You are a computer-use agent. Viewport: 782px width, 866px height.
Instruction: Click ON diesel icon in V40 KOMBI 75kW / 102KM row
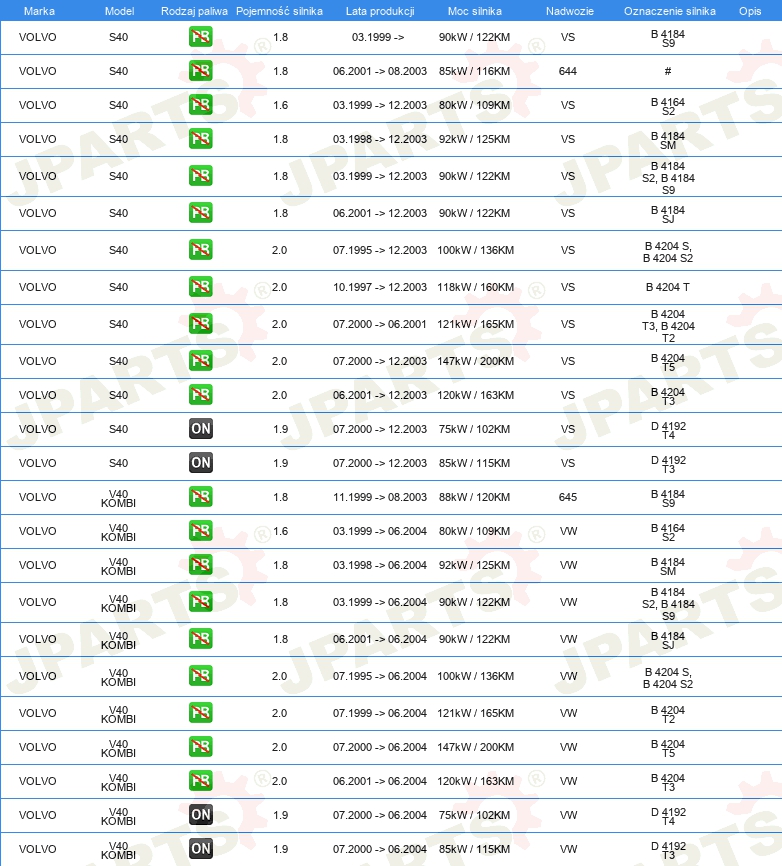pos(200,815)
